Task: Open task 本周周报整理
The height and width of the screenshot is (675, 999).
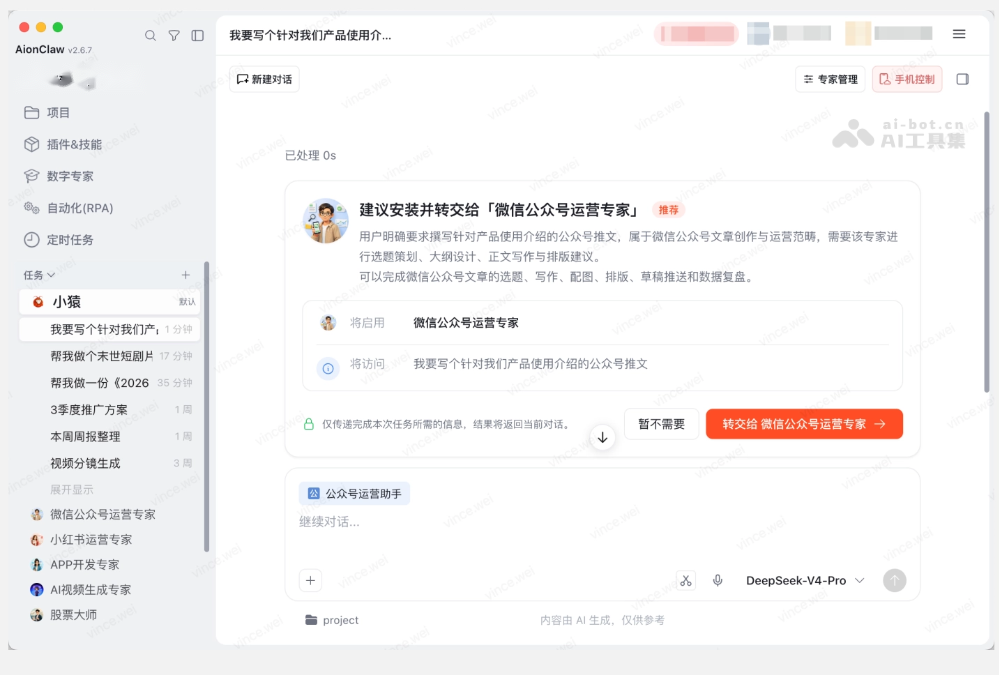Action: pyautogui.click(x=110, y=437)
